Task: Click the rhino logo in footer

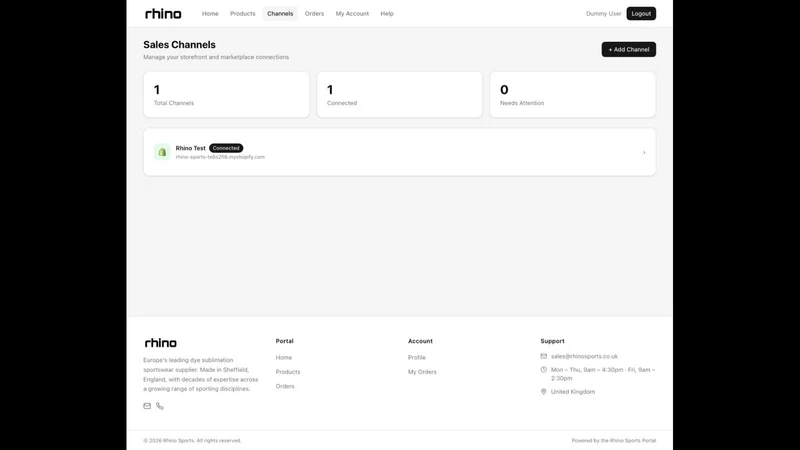Action: (x=160, y=343)
